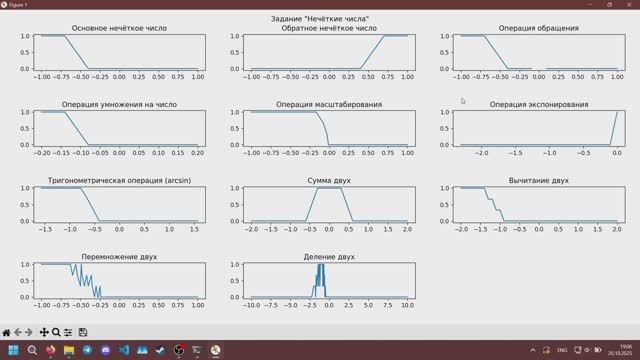Select the matplotlib figure taskbar icon

(x=216, y=350)
